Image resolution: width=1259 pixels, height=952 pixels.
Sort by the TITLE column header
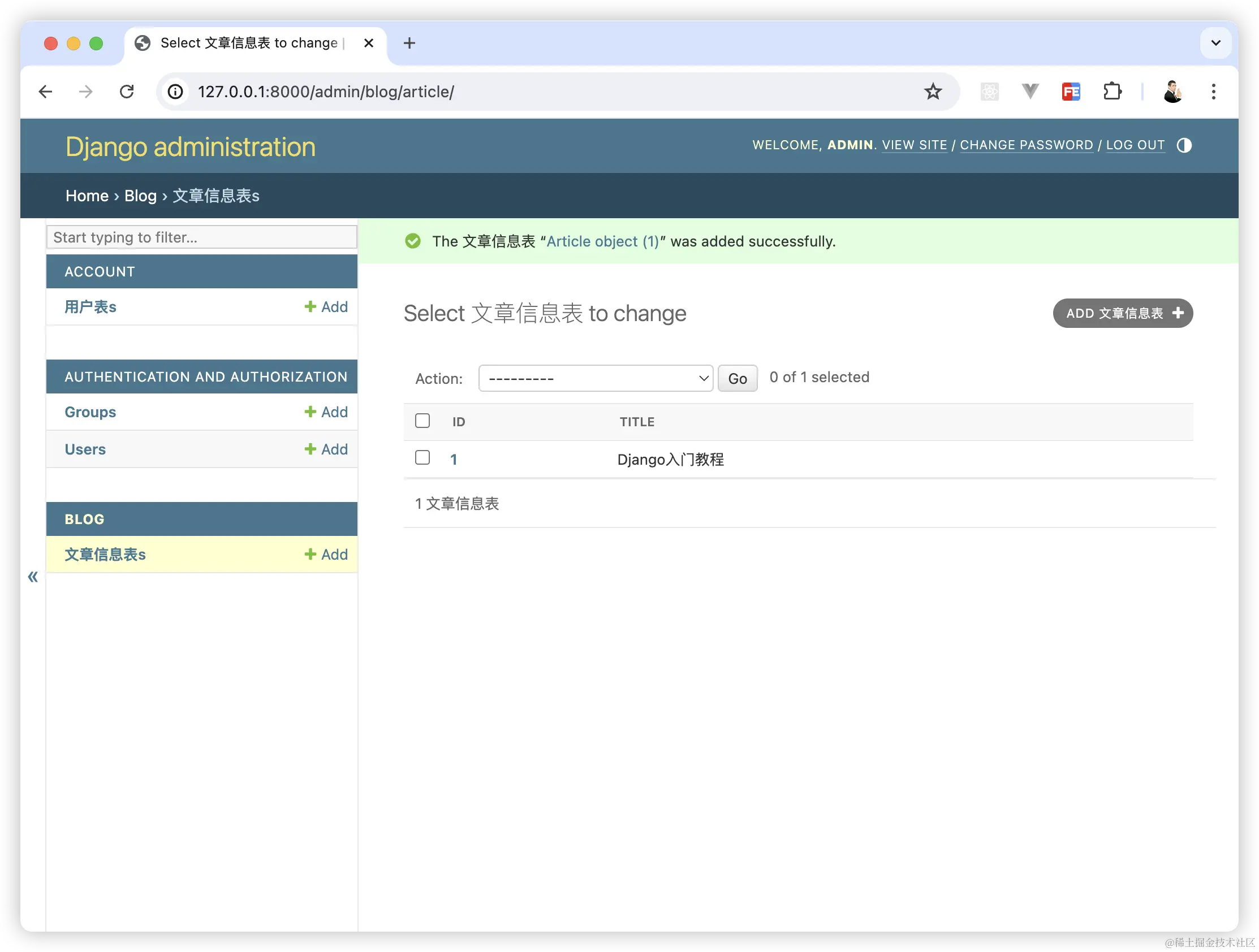pos(636,422)
